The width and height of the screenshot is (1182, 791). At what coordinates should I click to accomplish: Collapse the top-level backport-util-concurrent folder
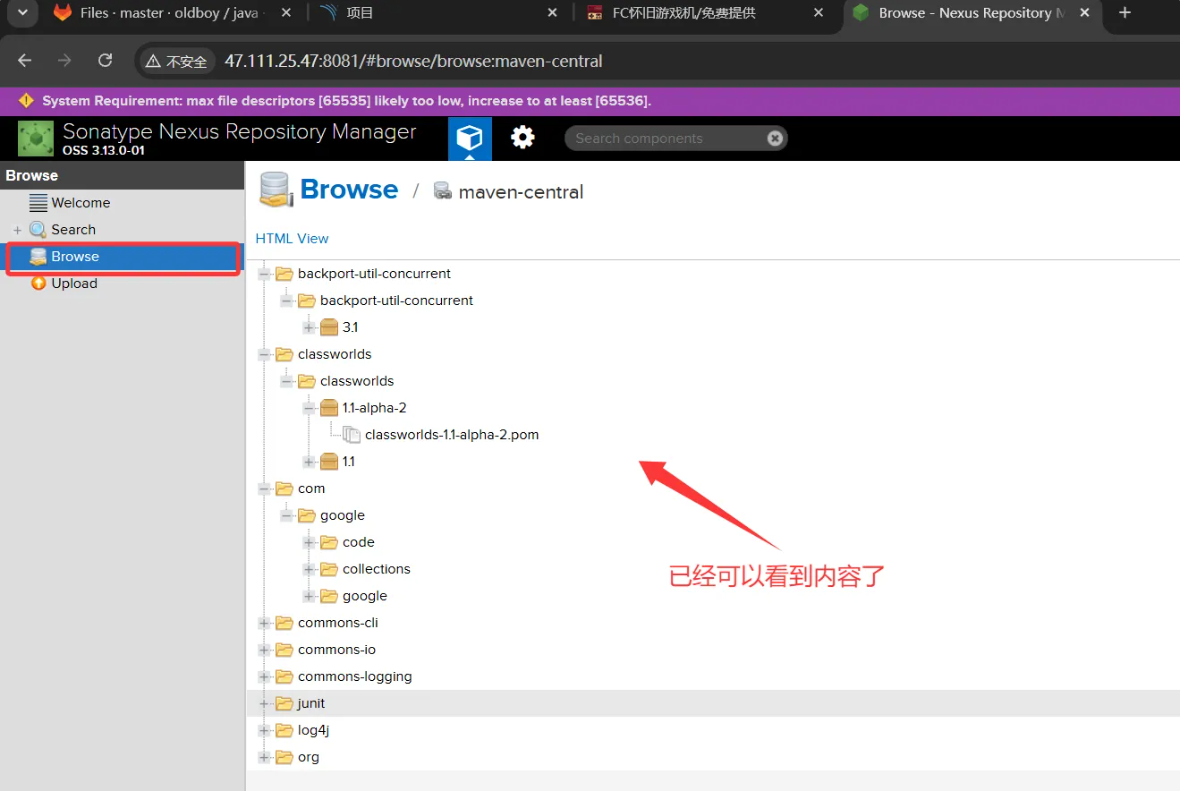tap(264, 274)
